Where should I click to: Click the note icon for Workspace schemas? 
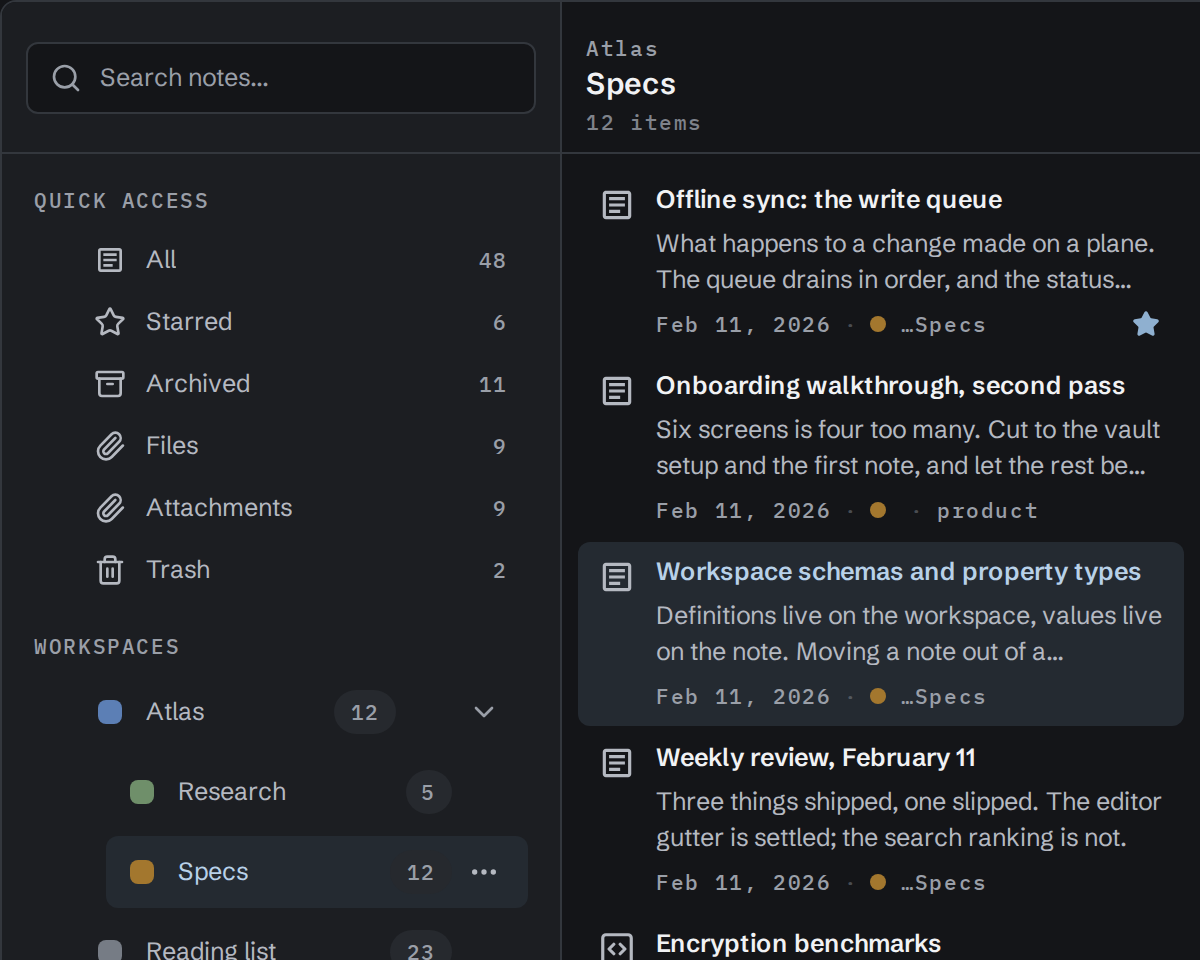[617, 578]
